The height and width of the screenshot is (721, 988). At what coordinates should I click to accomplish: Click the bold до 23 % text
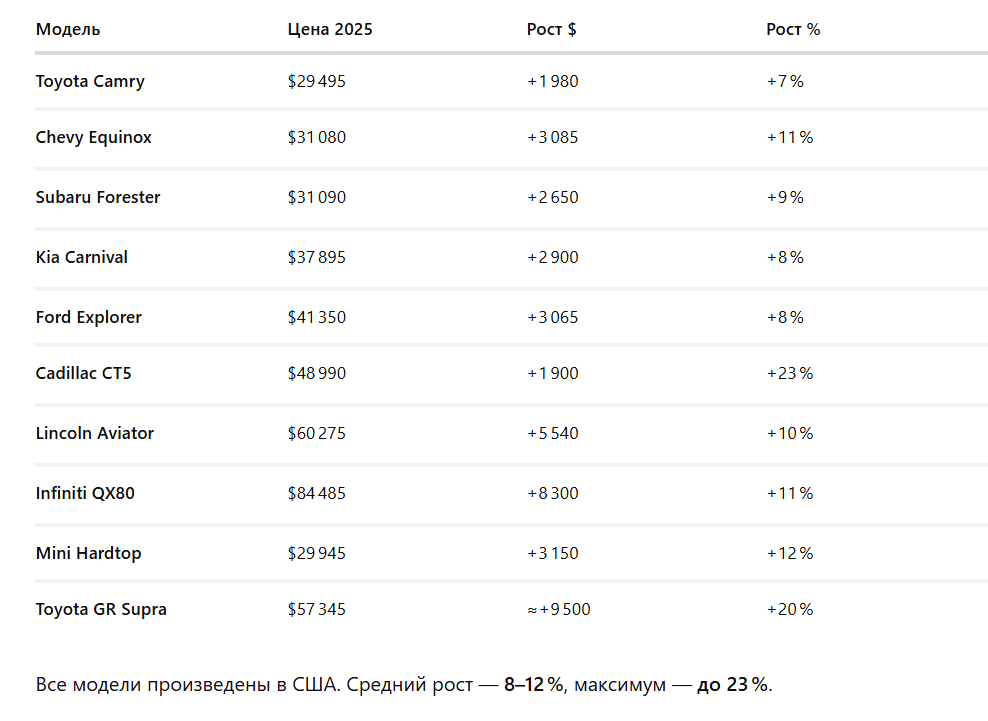[x=733, y=684]
